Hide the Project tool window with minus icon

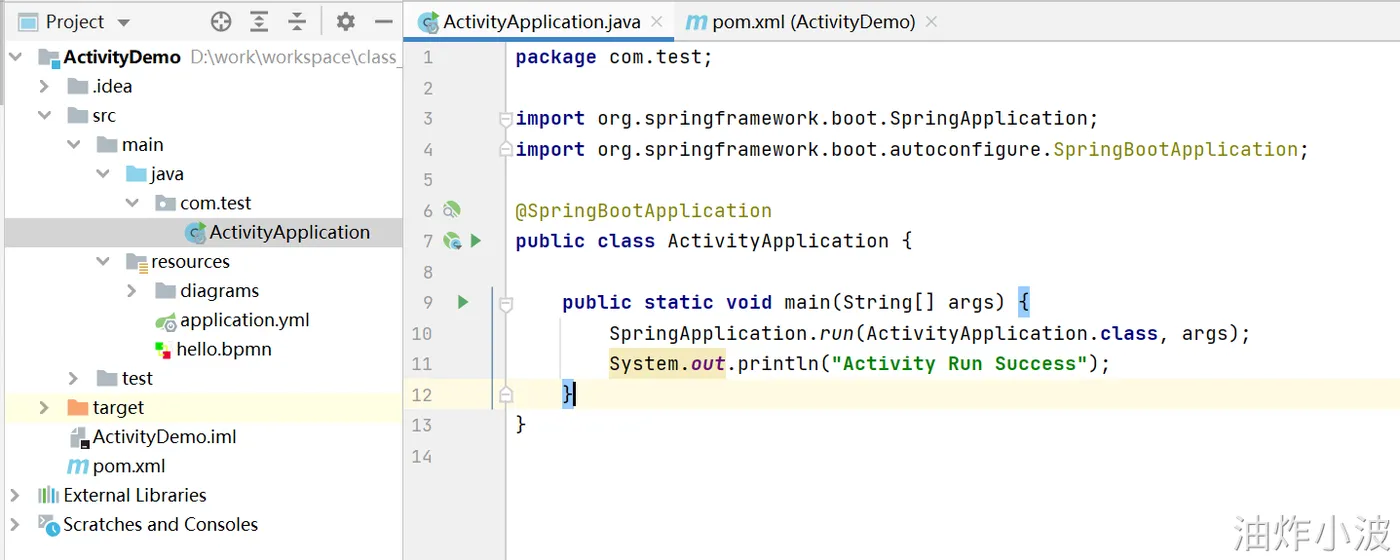pos(383,21)
